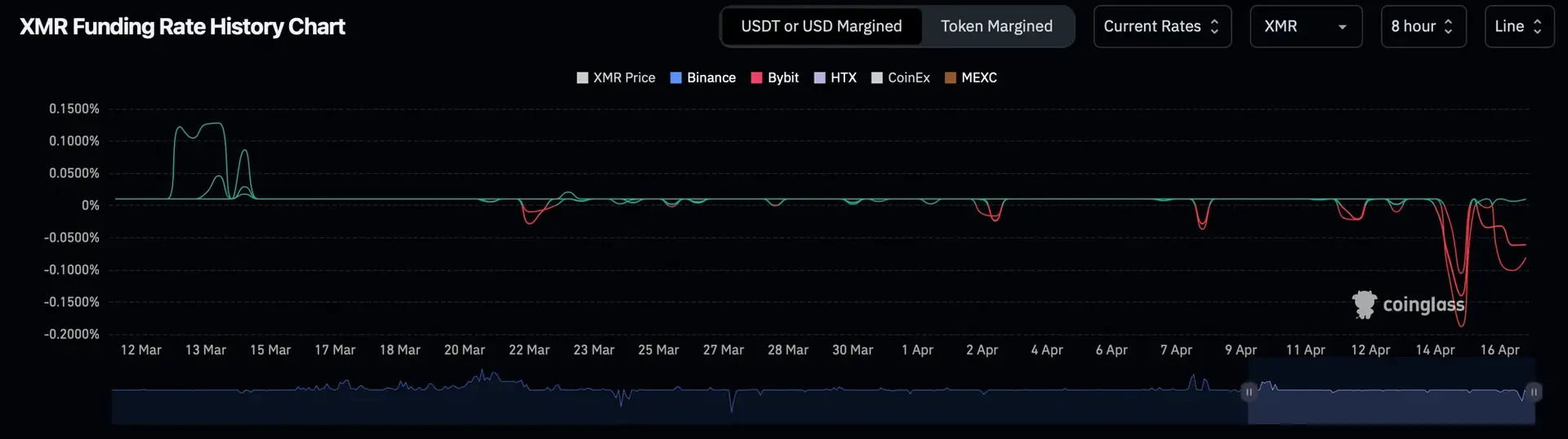Viewport: 1568px width, 439px height.
Task: Toggle MEXC legend entry
Action: click(970, 78)
